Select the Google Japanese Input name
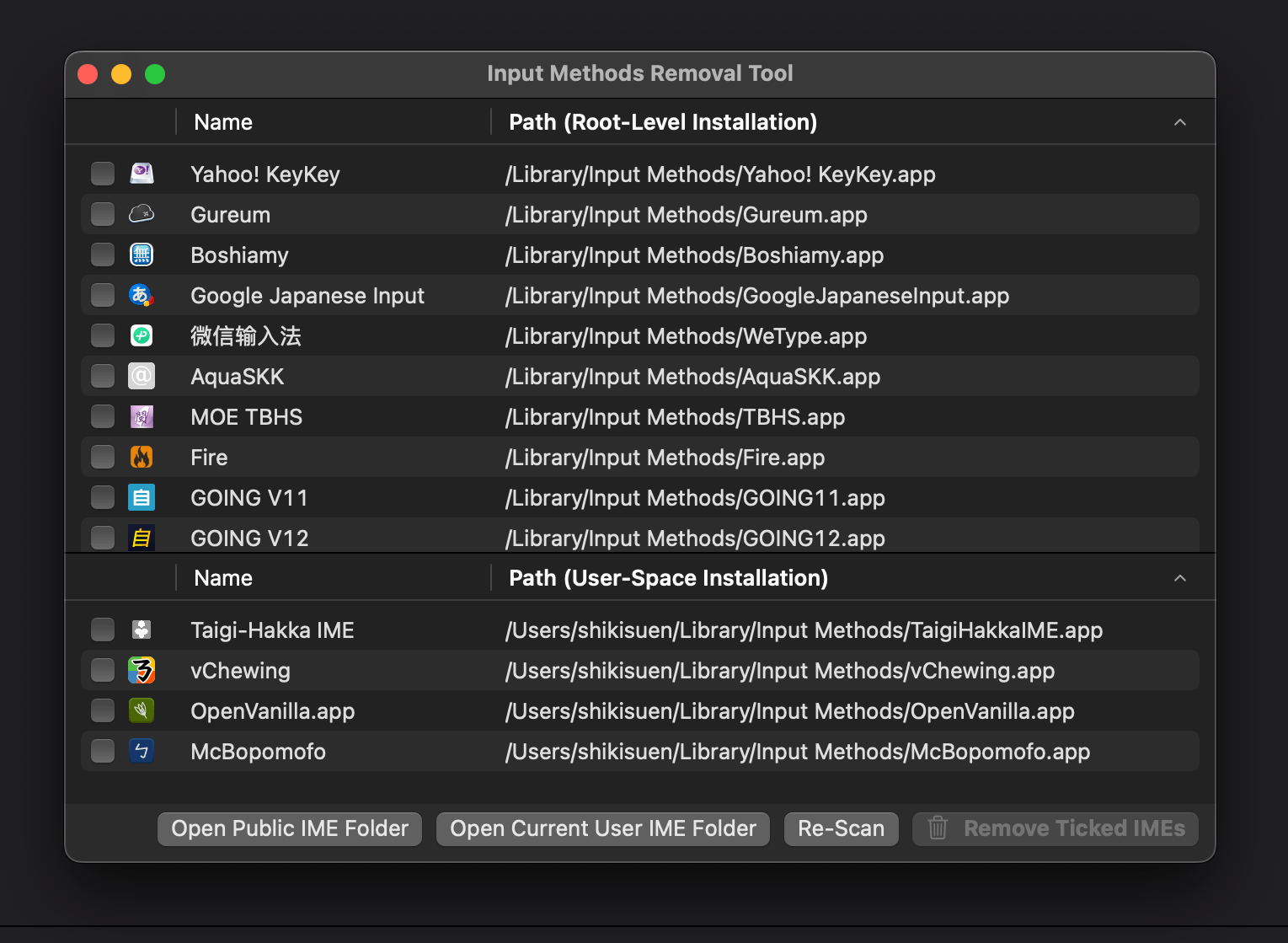 pyautogui.click(x=307, y=296)
